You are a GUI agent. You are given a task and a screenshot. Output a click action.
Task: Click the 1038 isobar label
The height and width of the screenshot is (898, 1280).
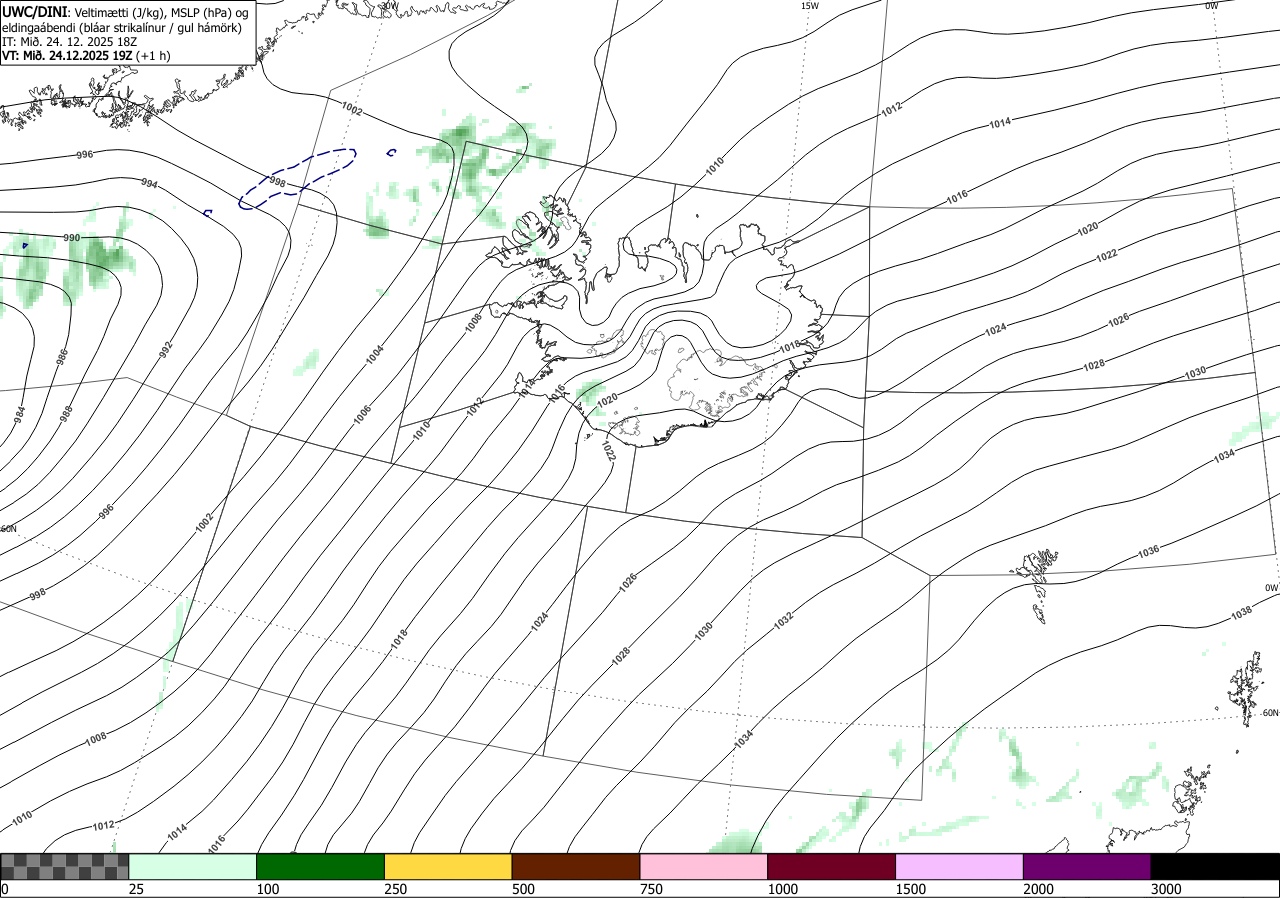coord(1241,613)
